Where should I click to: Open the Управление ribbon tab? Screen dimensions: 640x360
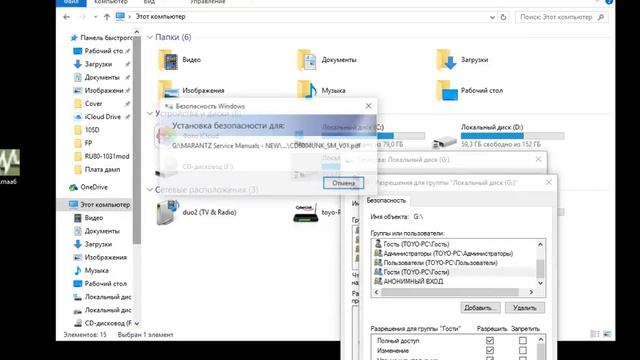[207, 2]
